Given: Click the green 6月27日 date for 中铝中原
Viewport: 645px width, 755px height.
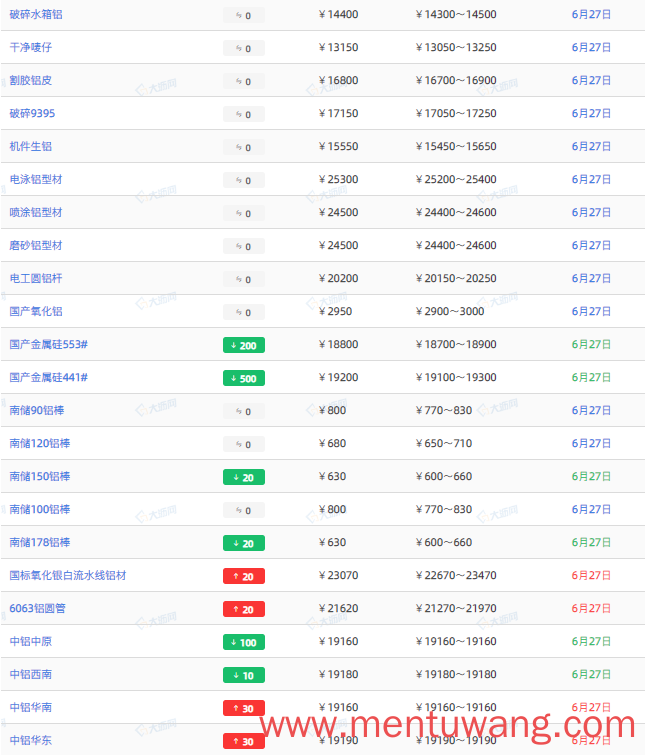Looking at the screenshot, I should click(x=591, y=641).
